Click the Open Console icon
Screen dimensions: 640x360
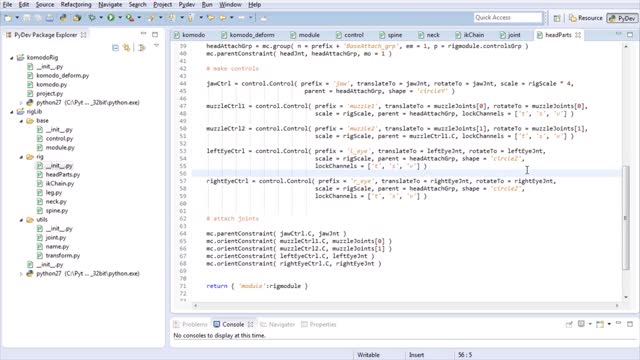600,324
